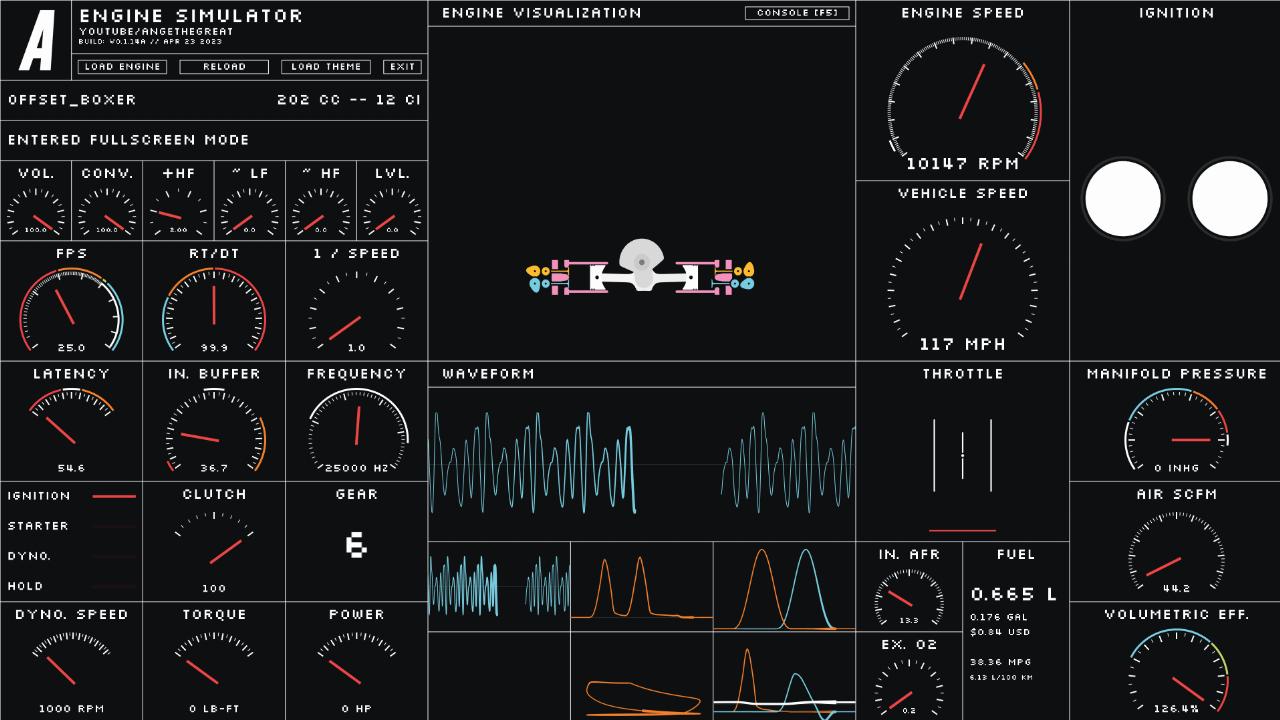Click the left white ignition indicator circle
Viewport: 1280px width, 720px height.
(1123, 198)
